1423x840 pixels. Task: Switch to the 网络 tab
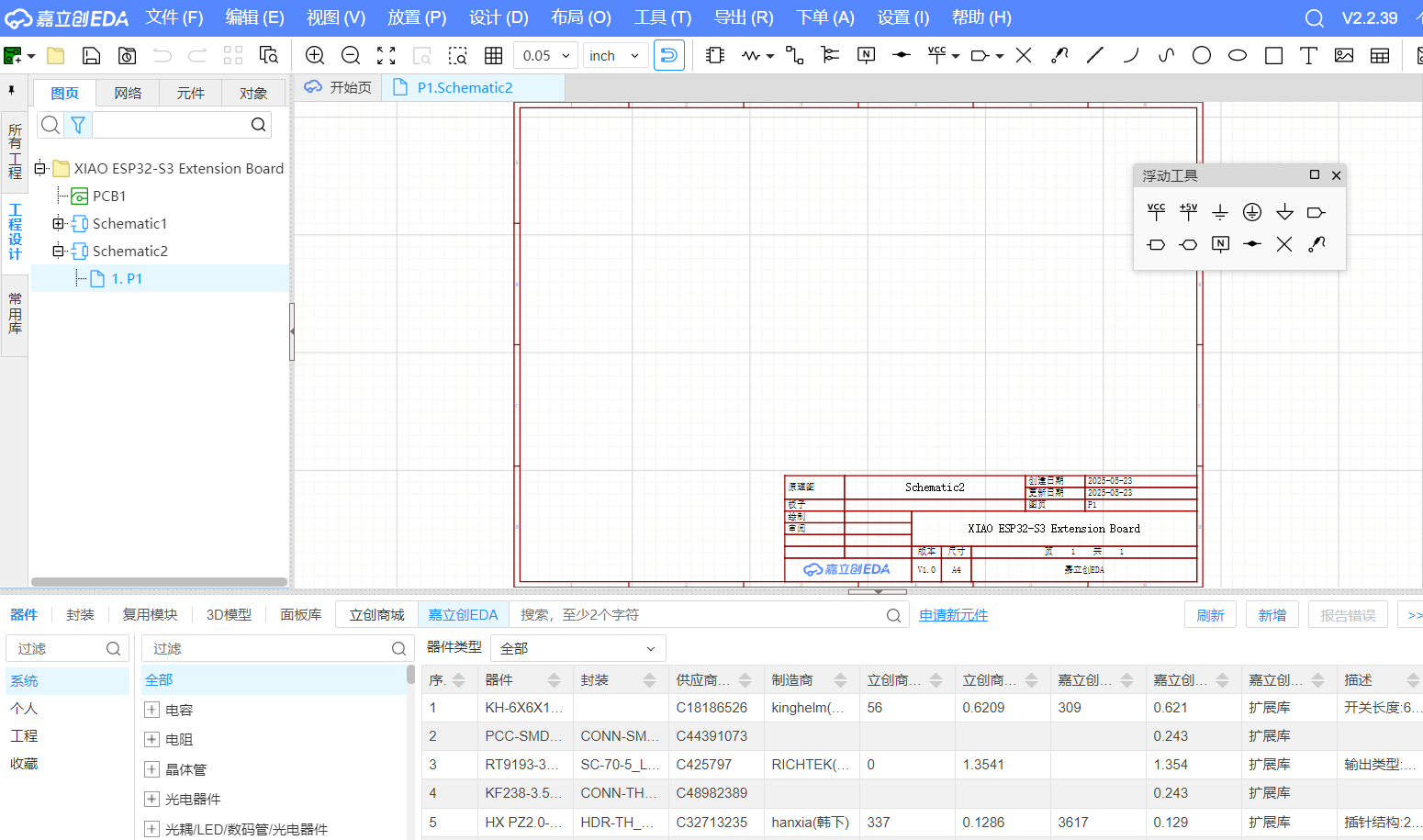point(128,93)
